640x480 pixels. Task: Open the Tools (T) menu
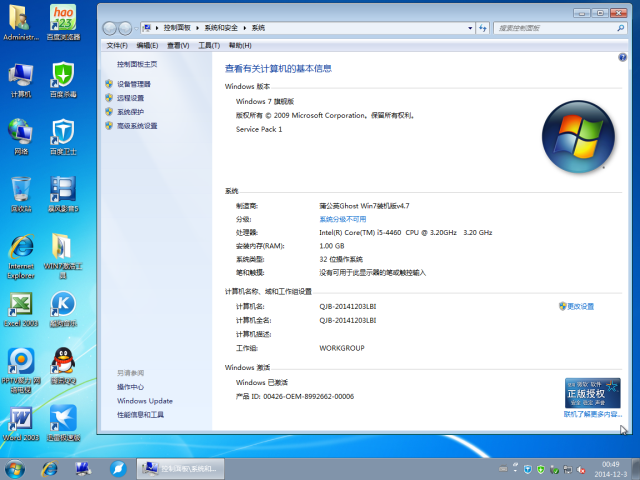[209, 45]
